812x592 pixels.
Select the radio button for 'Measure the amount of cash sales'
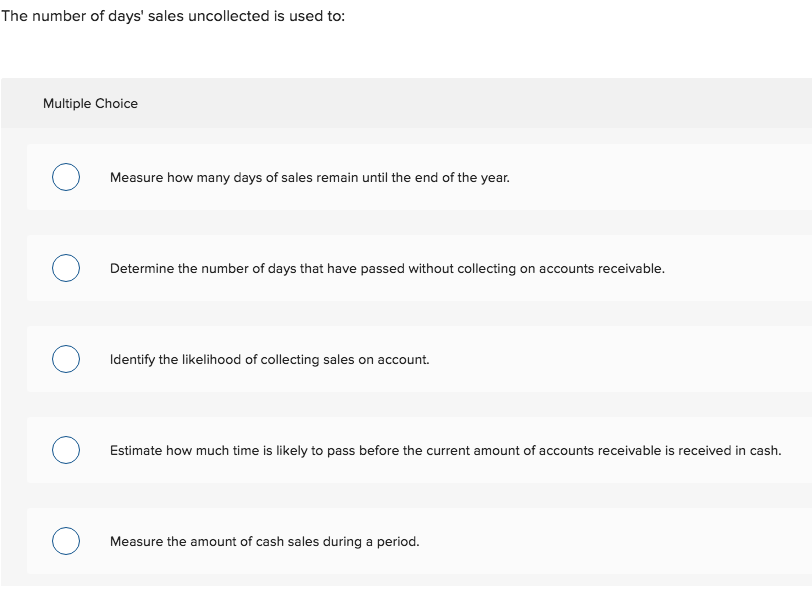click(x=65, y=541)
